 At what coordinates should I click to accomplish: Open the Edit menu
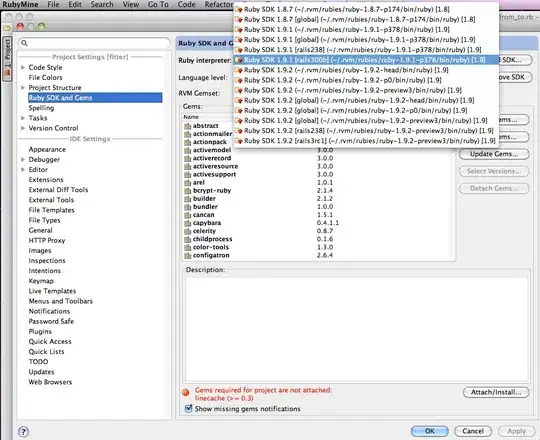(75, 4)
